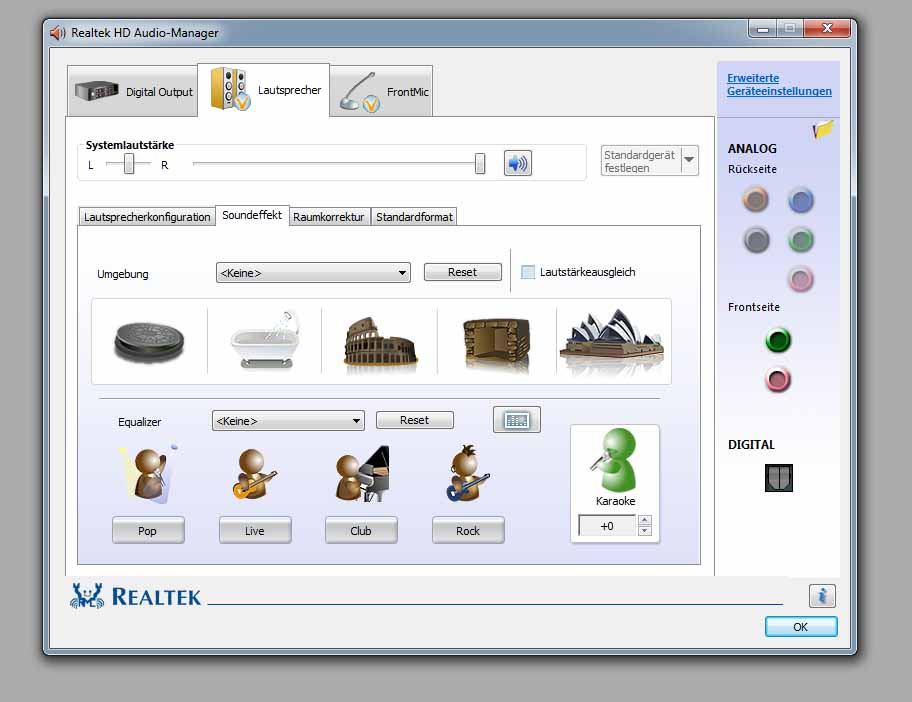
Task: Select the Sydney Opera House environment icon
Action: click(612, 337)
